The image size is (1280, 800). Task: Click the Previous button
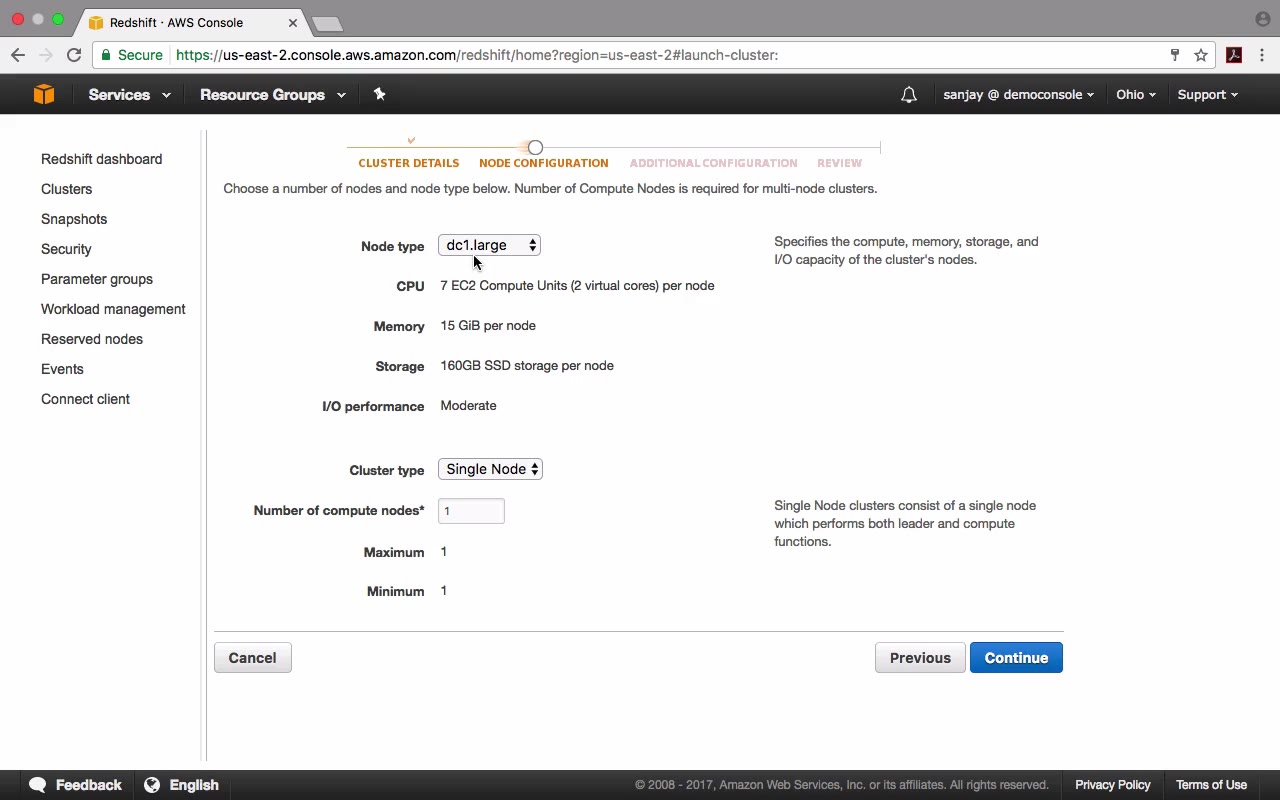tap(920, 658)
